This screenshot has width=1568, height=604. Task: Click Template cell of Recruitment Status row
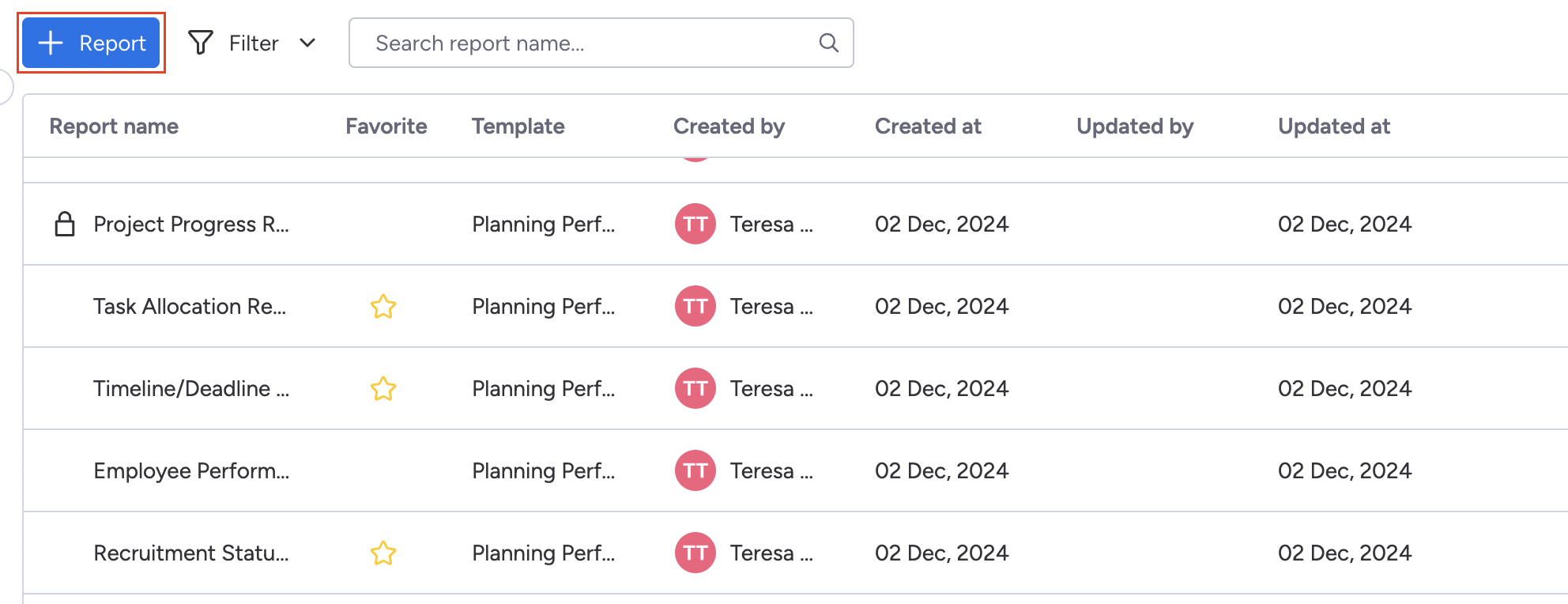(543, 553)
